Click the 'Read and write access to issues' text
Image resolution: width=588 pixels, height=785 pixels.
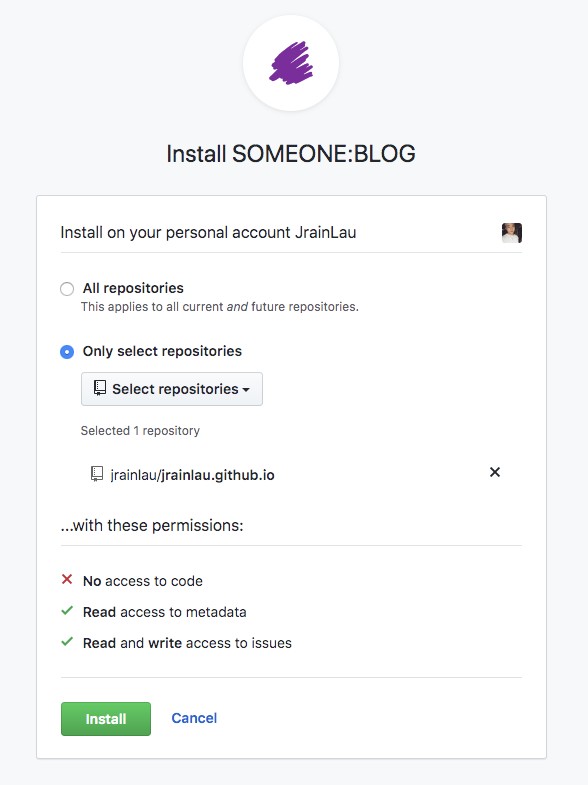point(187,643)
